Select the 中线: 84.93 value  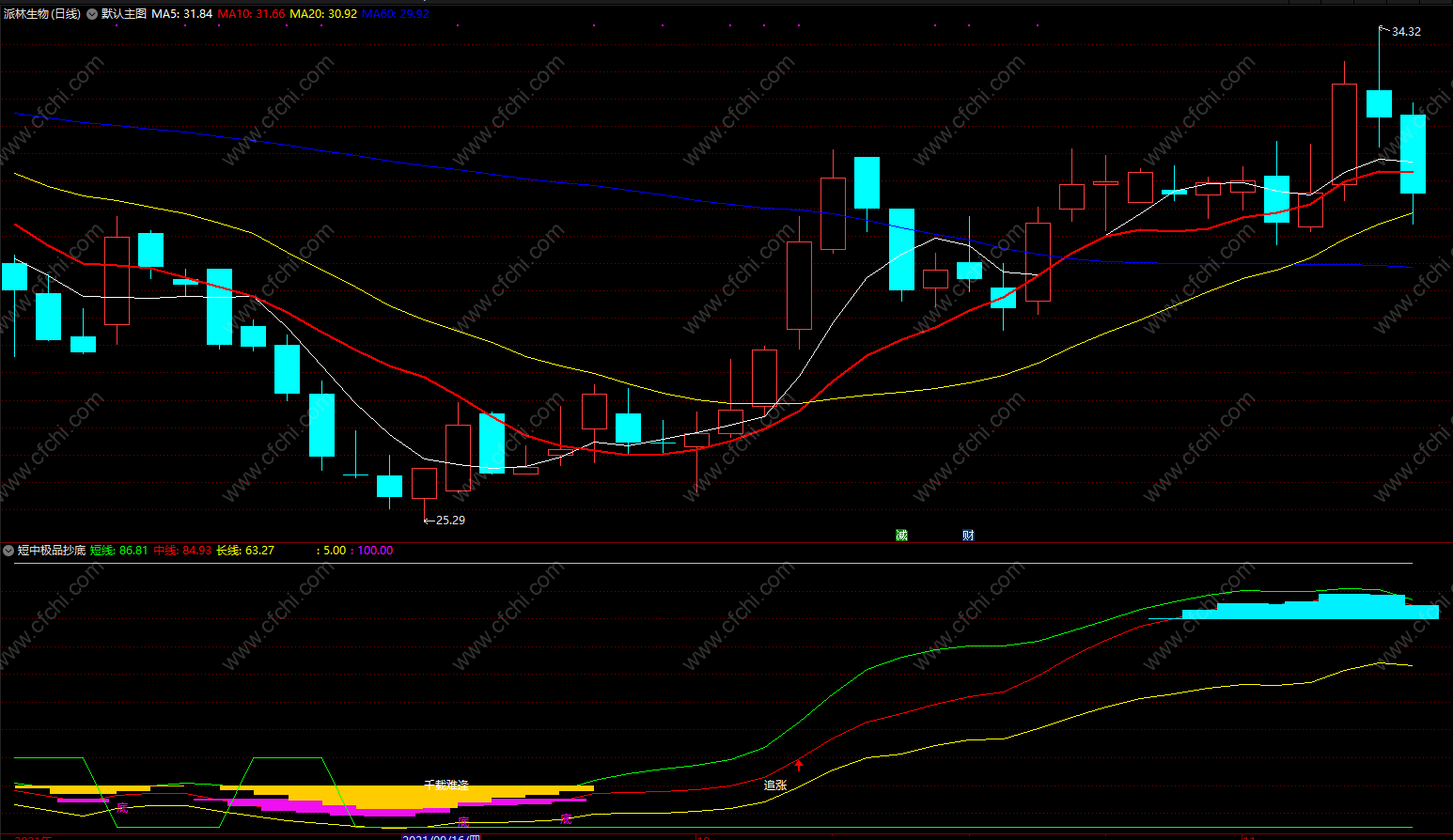pos(182,551)
